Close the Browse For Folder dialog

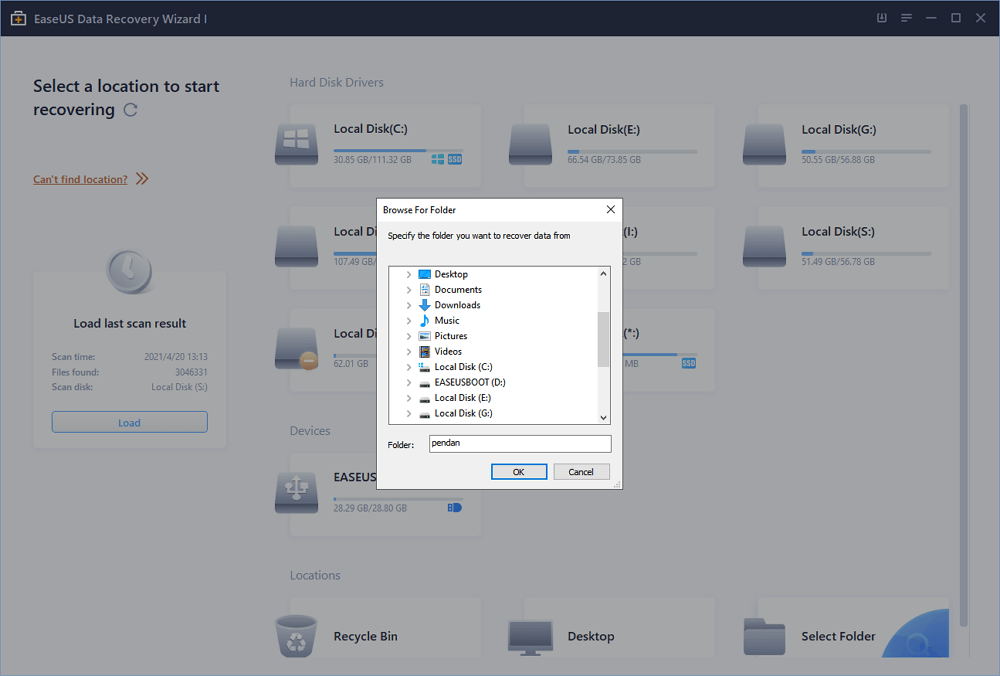(610, 209)
